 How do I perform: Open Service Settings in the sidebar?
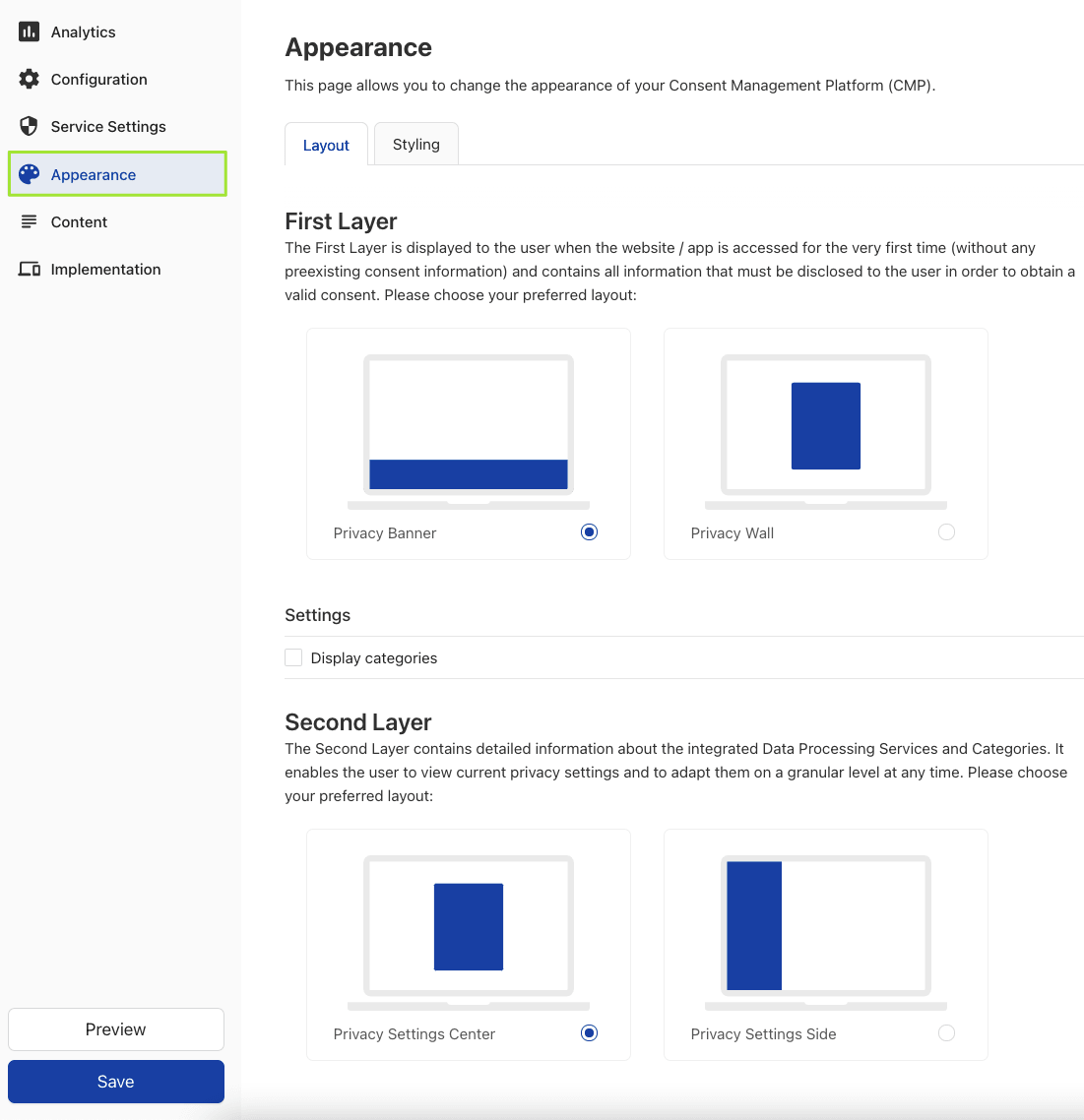point(108,127)
